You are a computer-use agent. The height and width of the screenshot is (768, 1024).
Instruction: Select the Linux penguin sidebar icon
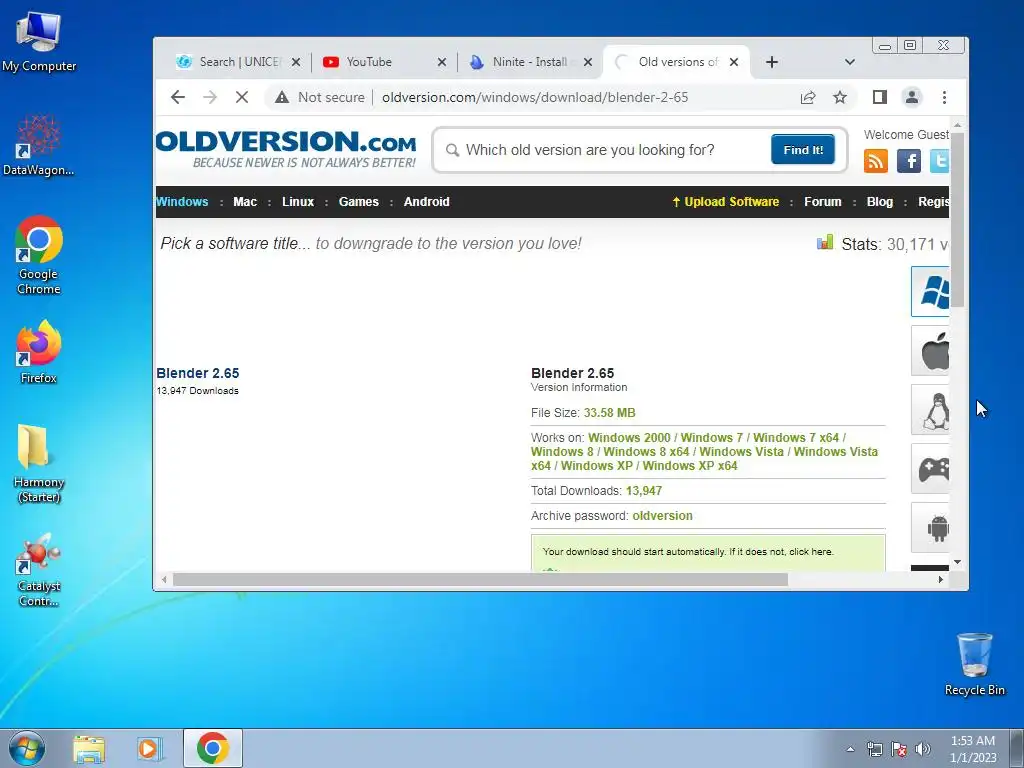click(x=931, y=410)
